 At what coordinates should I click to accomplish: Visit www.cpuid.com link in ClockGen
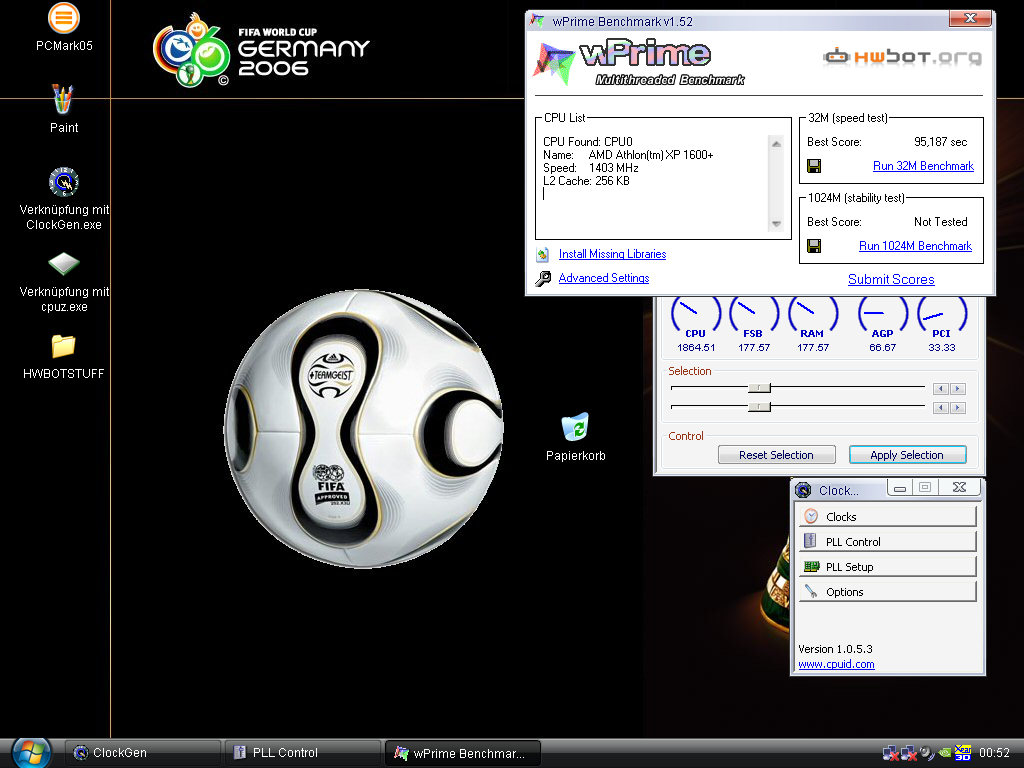(836, 664)
